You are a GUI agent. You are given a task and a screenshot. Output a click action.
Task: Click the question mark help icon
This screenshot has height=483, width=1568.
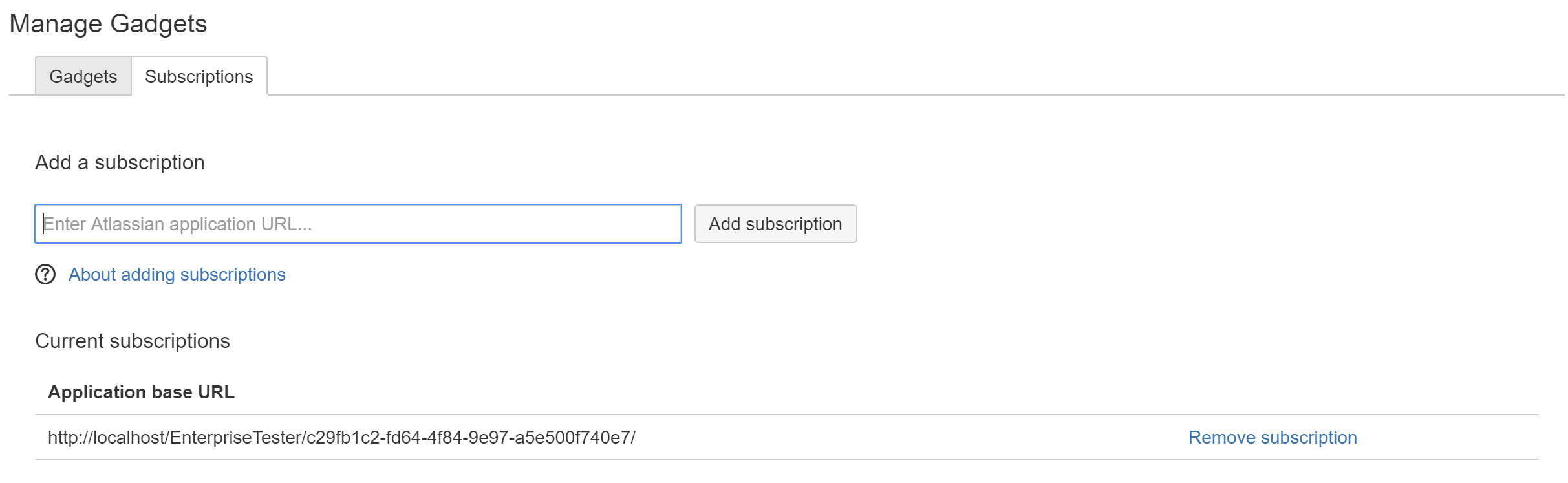coord(45,275)
